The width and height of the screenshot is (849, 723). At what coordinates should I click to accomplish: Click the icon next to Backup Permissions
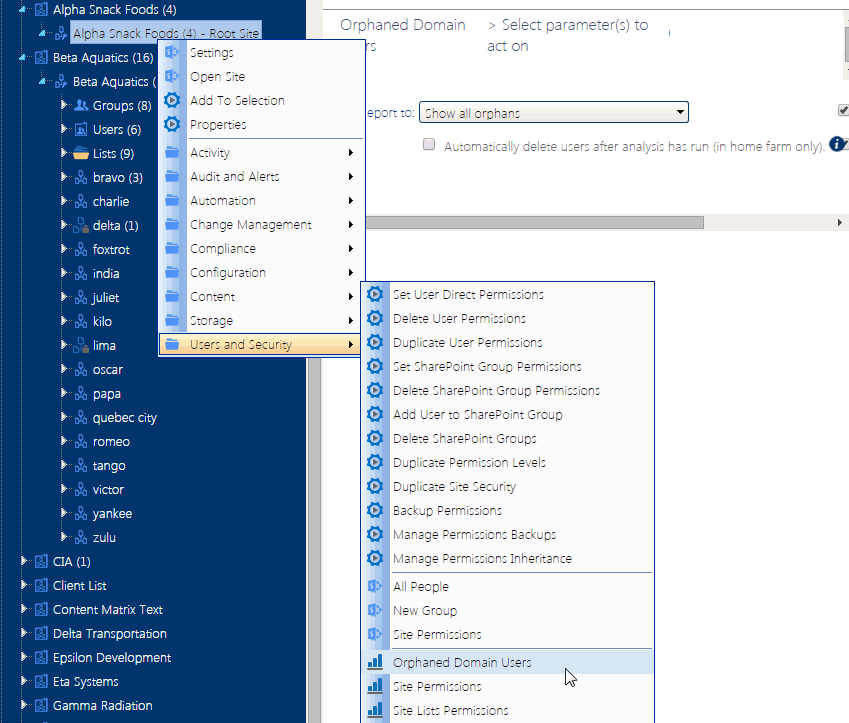point(375,511)
